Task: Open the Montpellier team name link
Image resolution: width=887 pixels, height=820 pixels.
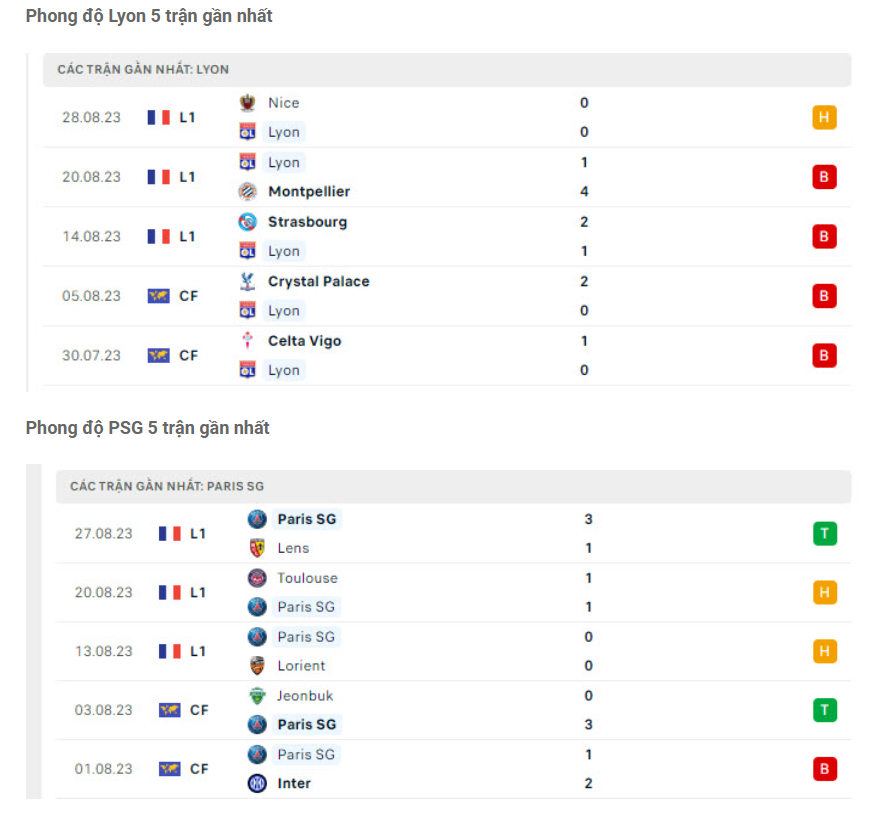Action: tap(307, 191)
